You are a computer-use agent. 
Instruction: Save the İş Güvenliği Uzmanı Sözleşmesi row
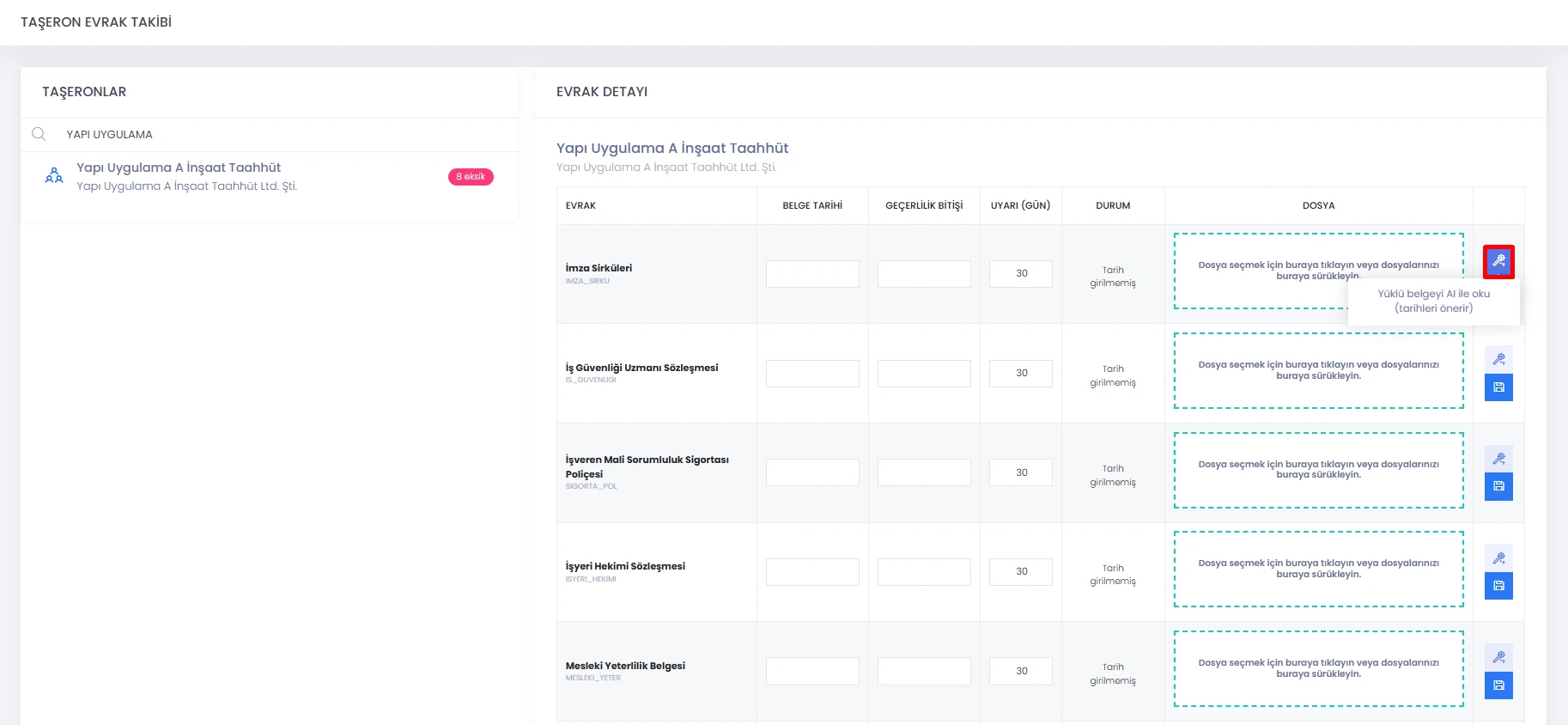[1498, 387]
